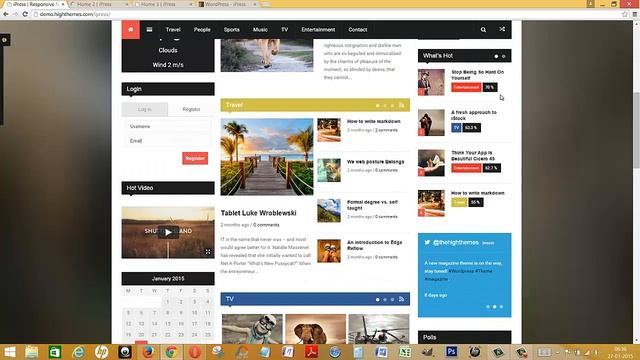Select first pagination dot in TV header
Screen dimensions: 640x360
pos(378,300)
